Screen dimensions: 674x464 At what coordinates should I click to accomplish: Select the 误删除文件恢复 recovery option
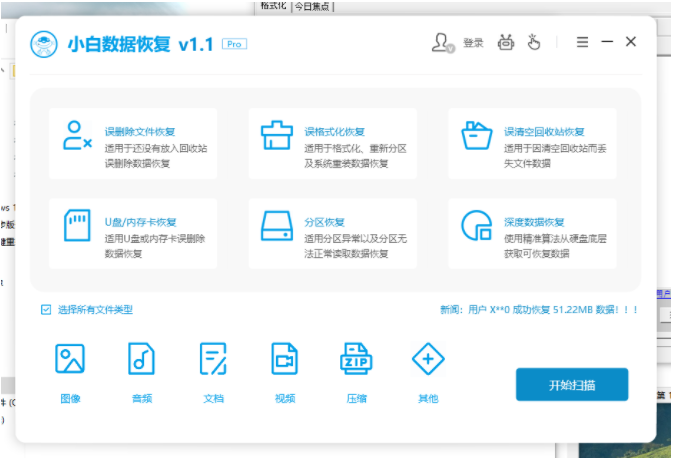133,143
